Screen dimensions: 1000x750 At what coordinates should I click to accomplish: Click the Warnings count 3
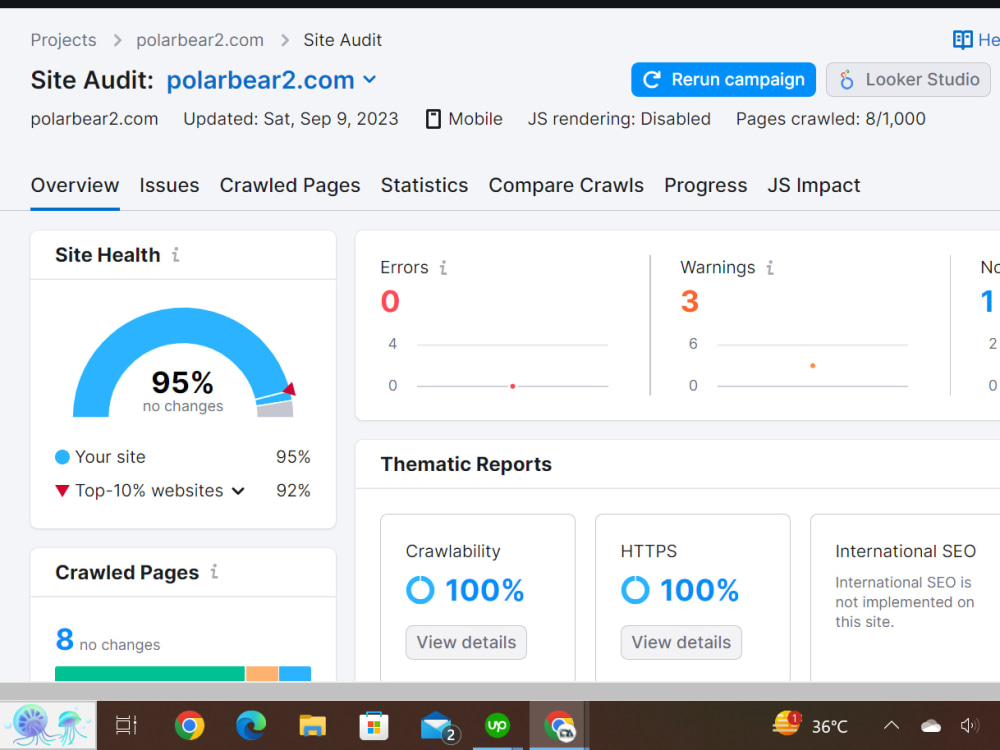coord(689,301)
